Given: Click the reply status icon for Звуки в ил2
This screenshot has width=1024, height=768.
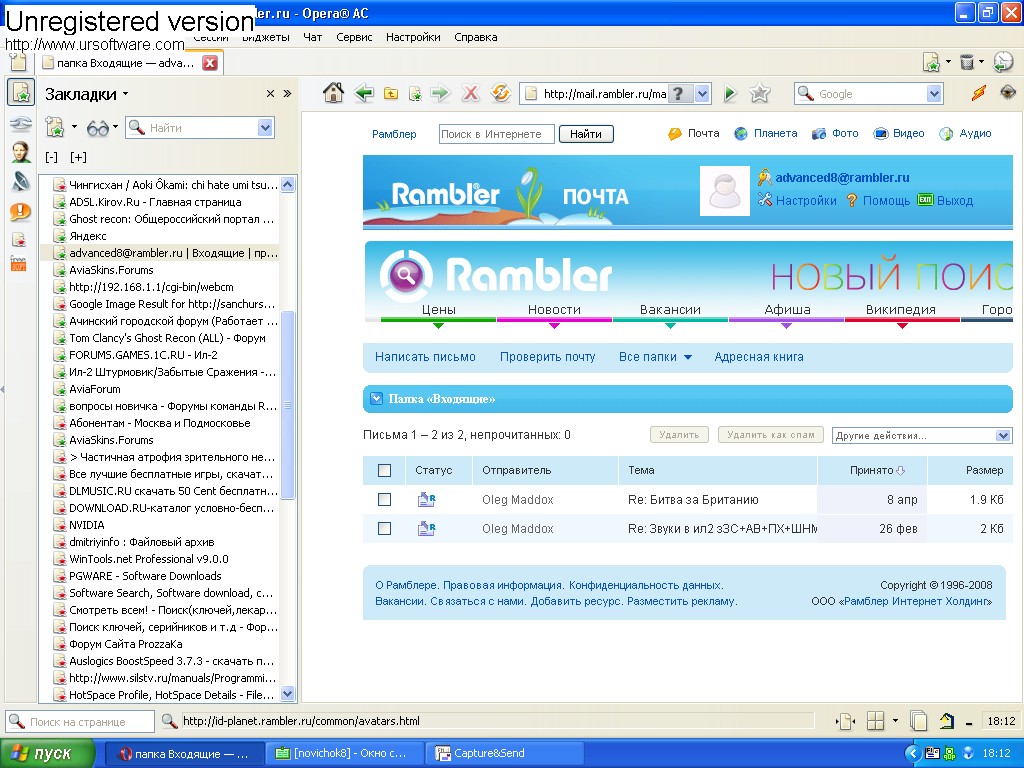Looking at the screenshot, I should pos(426,528).
